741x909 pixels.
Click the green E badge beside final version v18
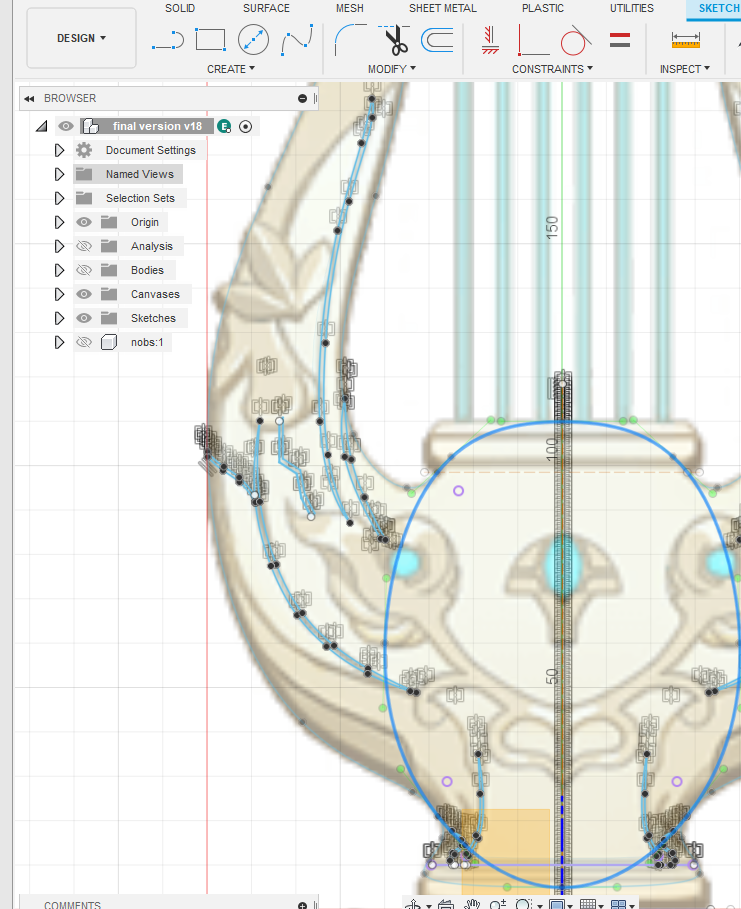click(224, 126)
